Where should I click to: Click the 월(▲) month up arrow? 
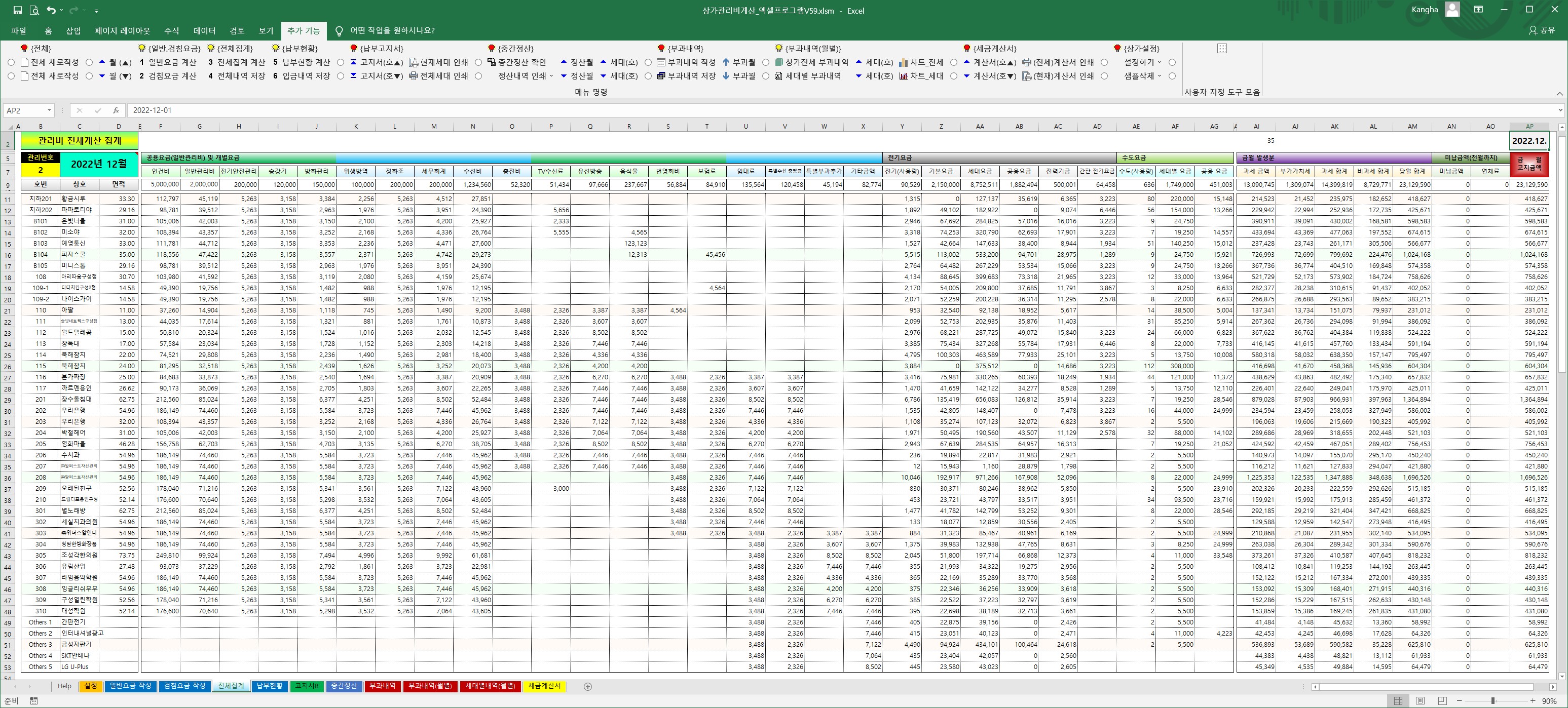click(x=102, y=62)
